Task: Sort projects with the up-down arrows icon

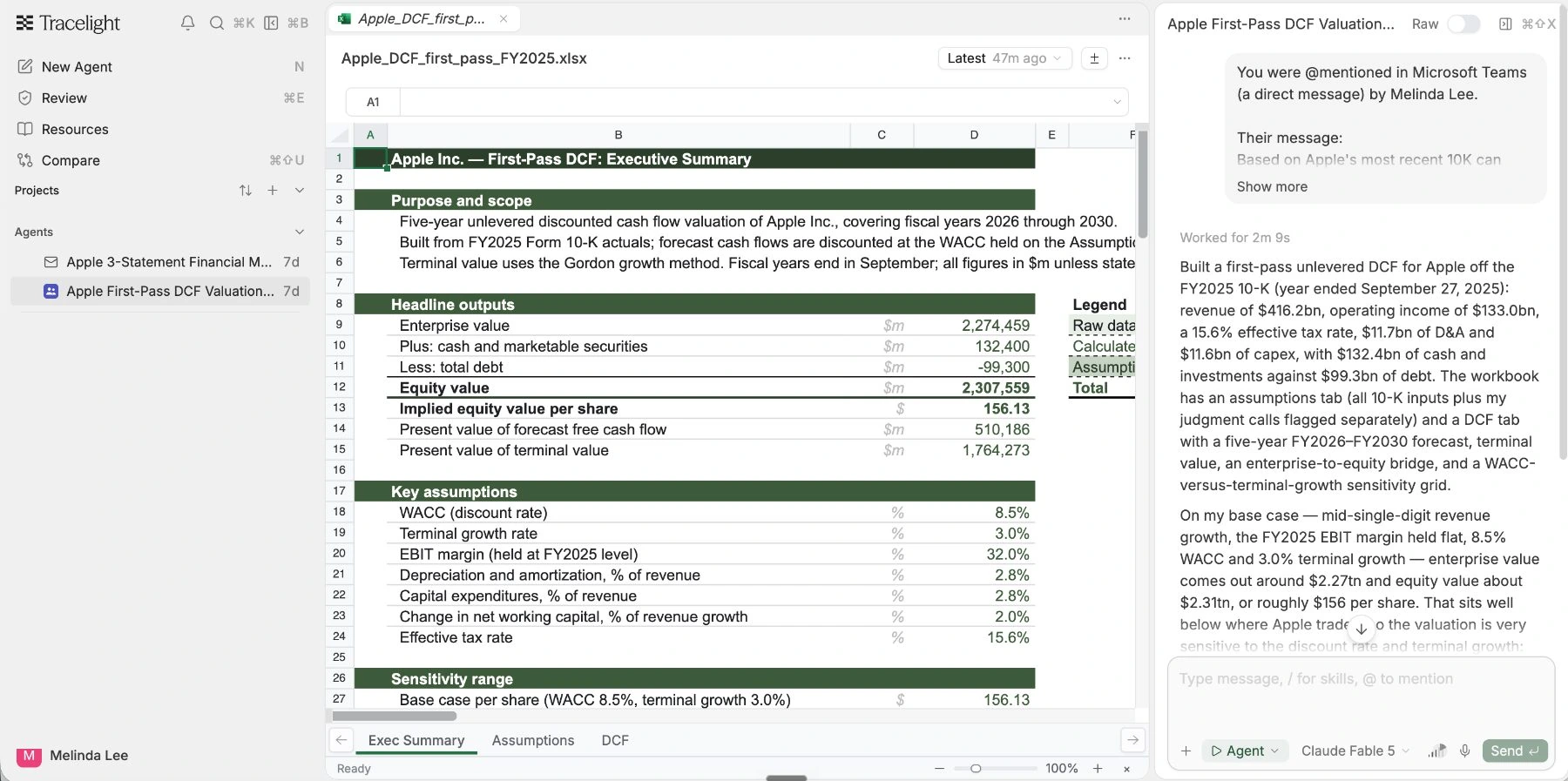Action: pos(246,190)
